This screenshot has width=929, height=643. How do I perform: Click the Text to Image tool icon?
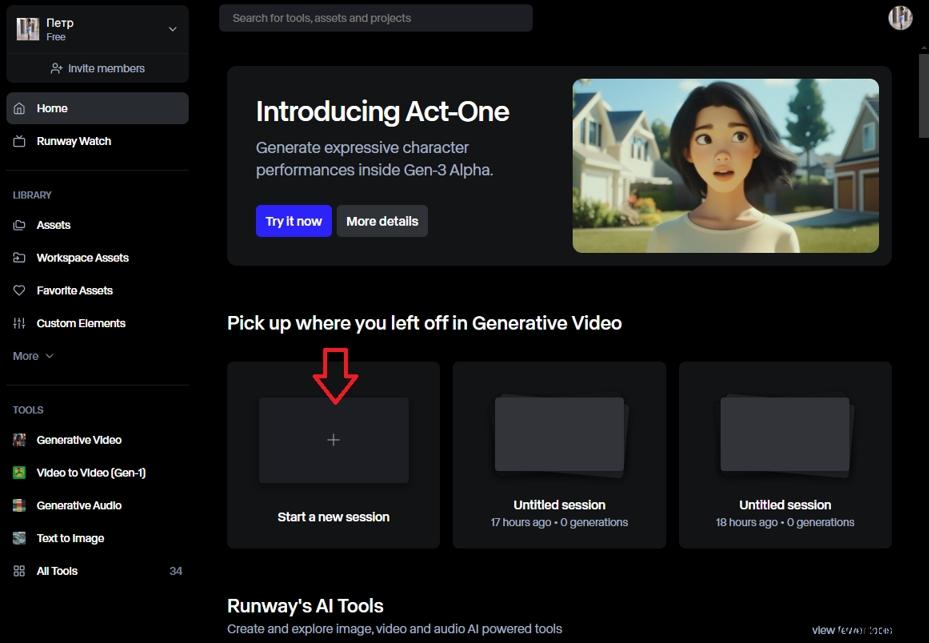pos(19,538)
